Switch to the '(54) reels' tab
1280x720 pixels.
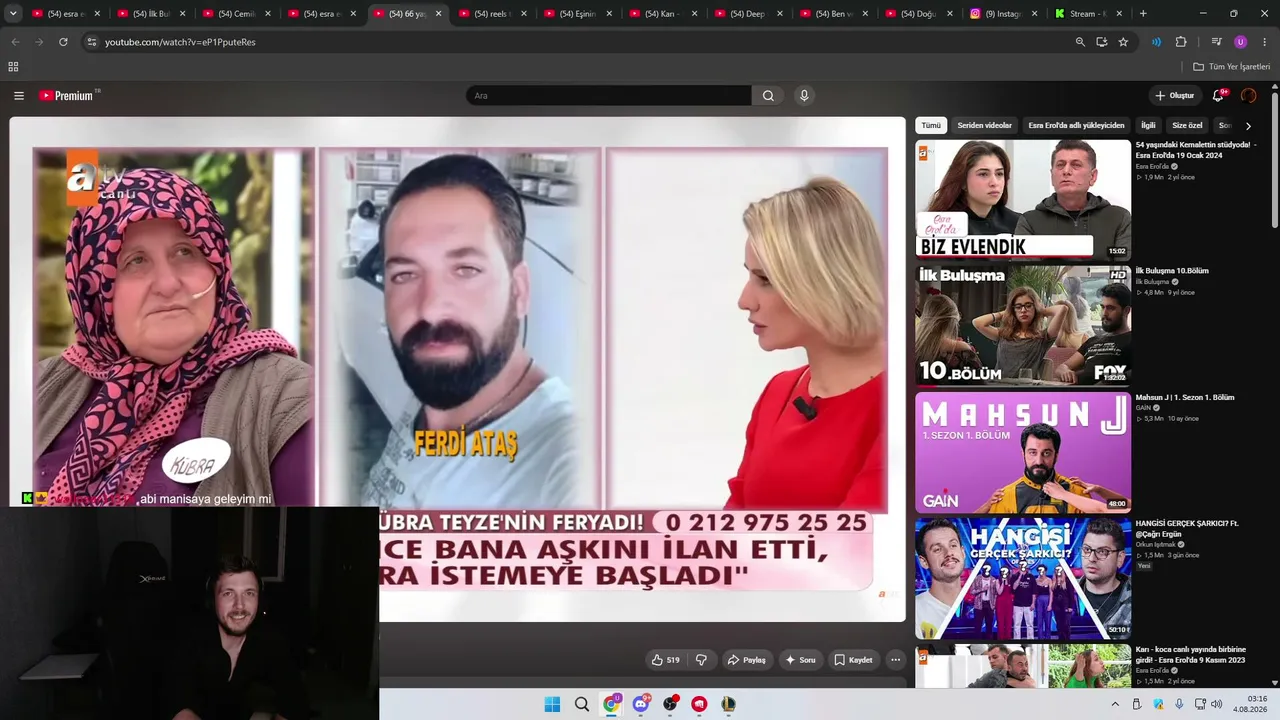491,14
